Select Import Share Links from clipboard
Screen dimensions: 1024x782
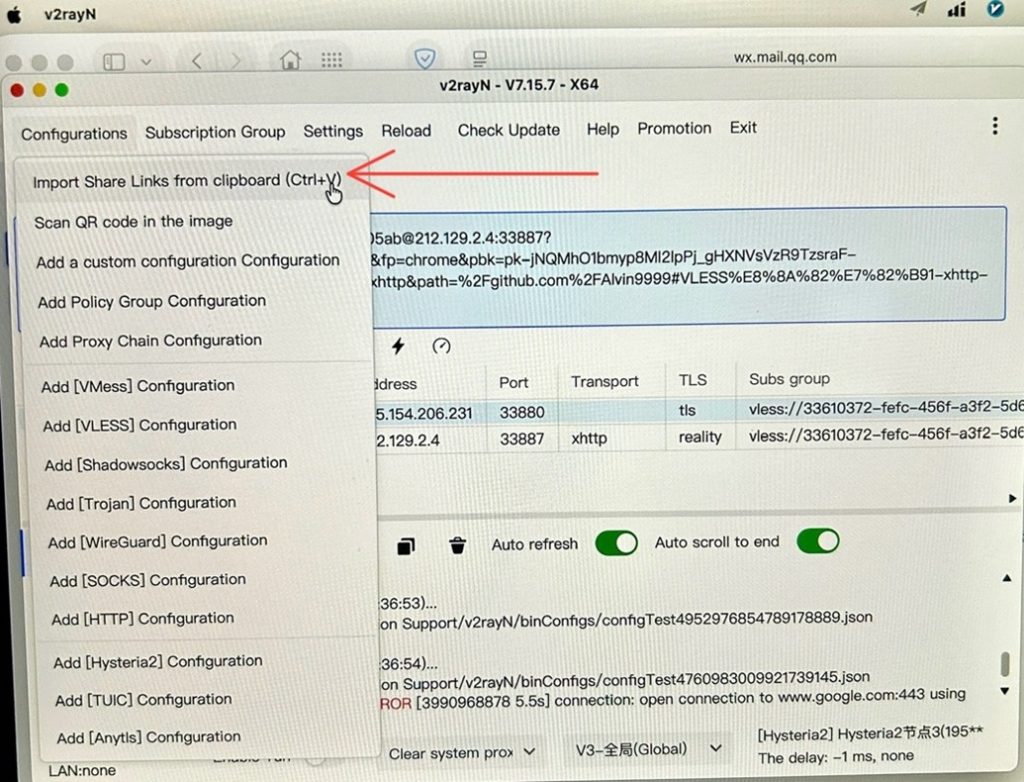[186, 181]
